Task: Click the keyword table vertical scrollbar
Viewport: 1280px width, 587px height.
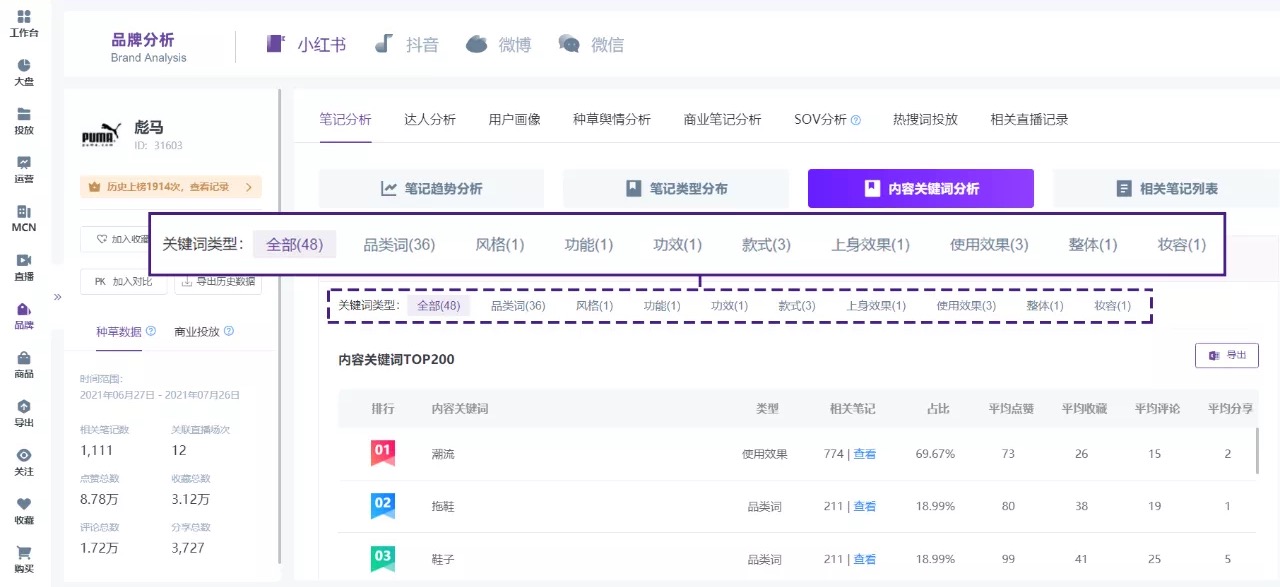Action: tap(1259, 449)
